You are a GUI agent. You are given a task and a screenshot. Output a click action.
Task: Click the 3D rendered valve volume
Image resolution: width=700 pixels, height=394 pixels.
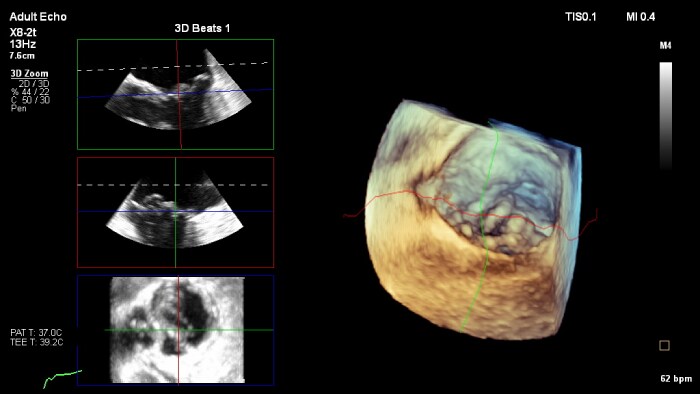click(473, 219)
